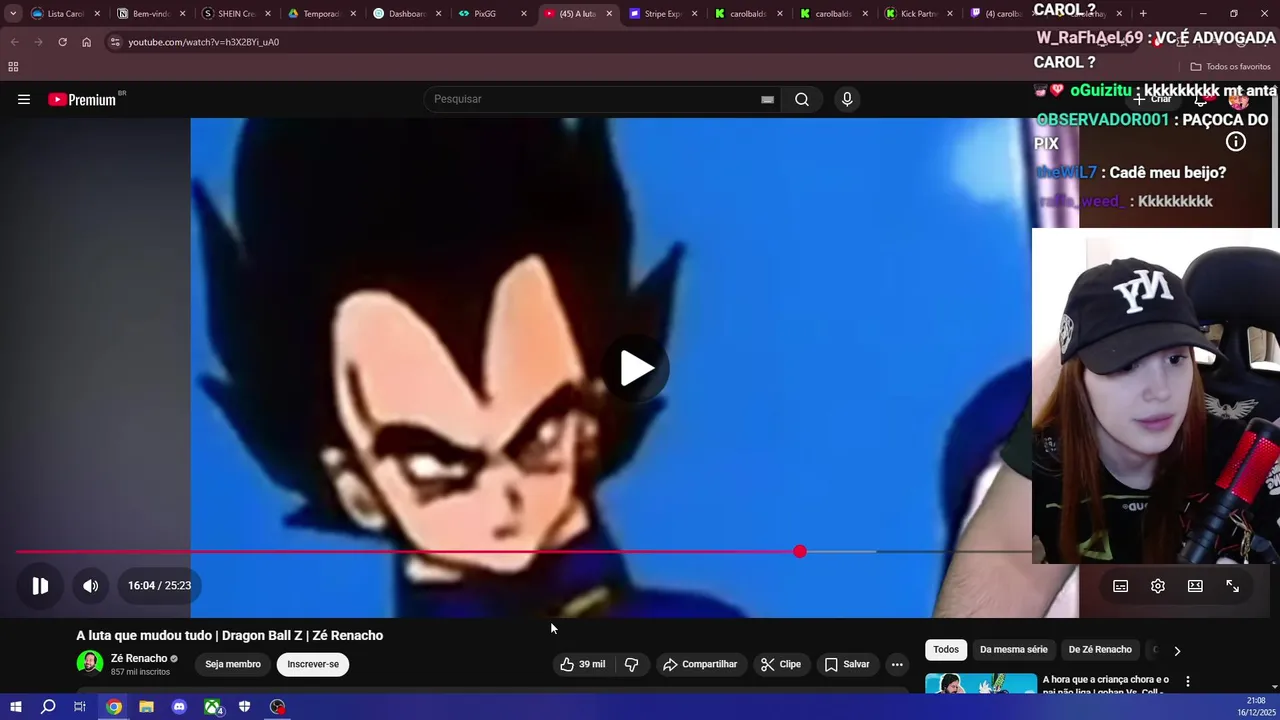The height and width of the screenshot is (720, 1280).
Task: Open OBS Studio from taskbar
Action: pos(278,707)
